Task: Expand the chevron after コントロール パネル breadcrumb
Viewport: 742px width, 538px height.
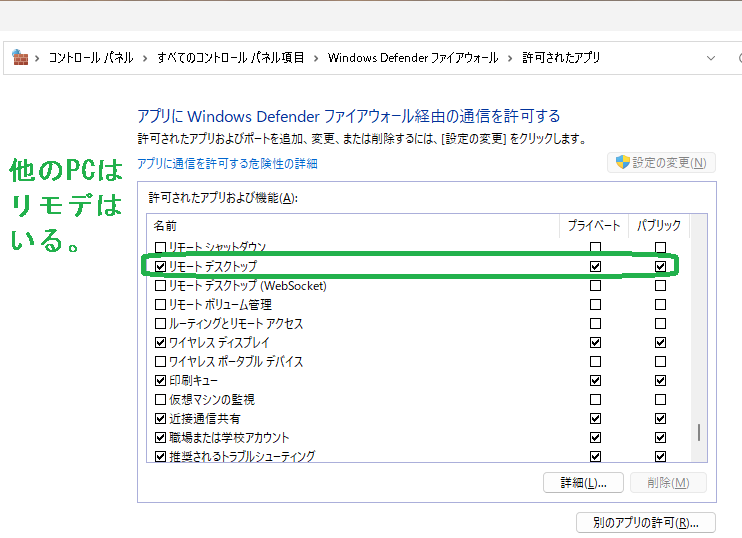Action: [145, 58]
